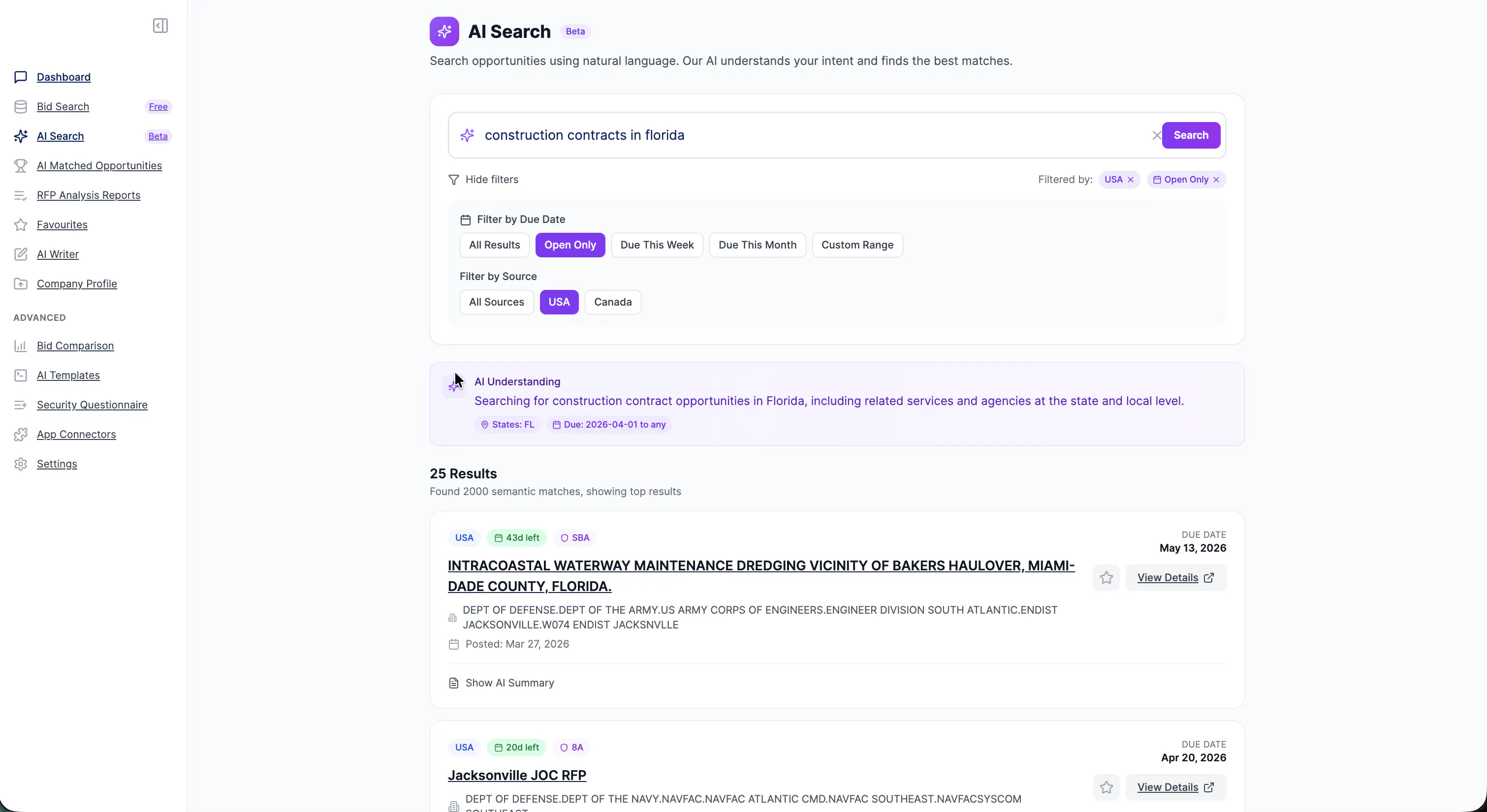
Task: Remove the Open Only filter chip
Action: click(1216, 180)
